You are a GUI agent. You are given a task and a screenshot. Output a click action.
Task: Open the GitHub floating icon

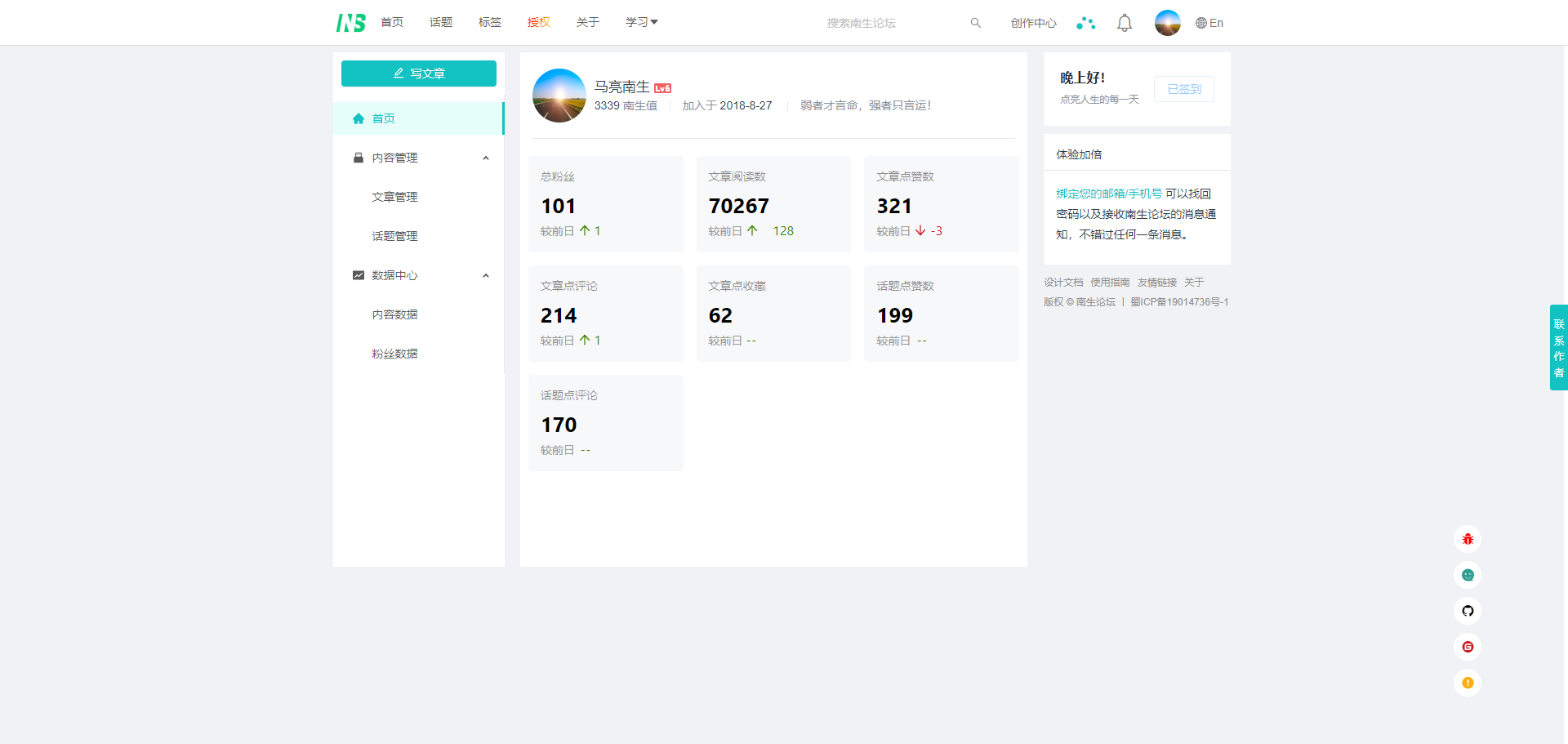tap(1468, 611)
